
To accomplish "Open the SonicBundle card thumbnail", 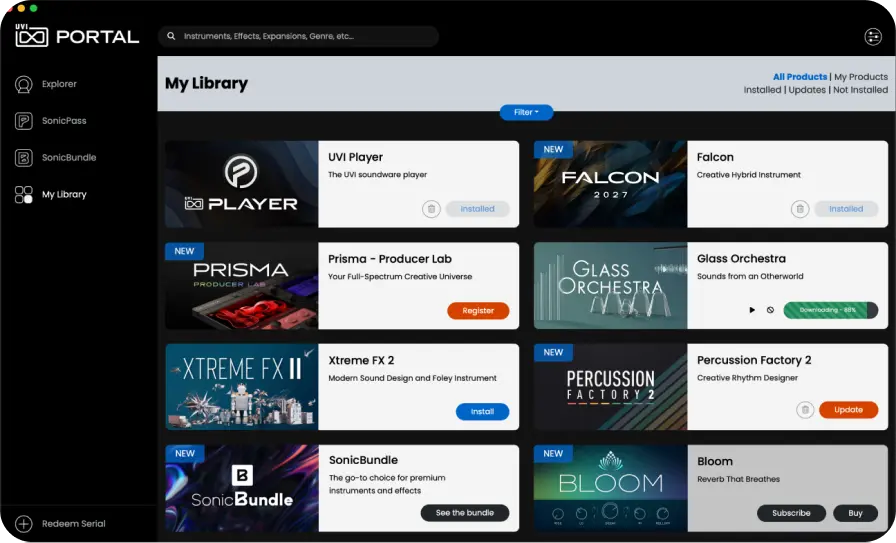I will point(242,489).
